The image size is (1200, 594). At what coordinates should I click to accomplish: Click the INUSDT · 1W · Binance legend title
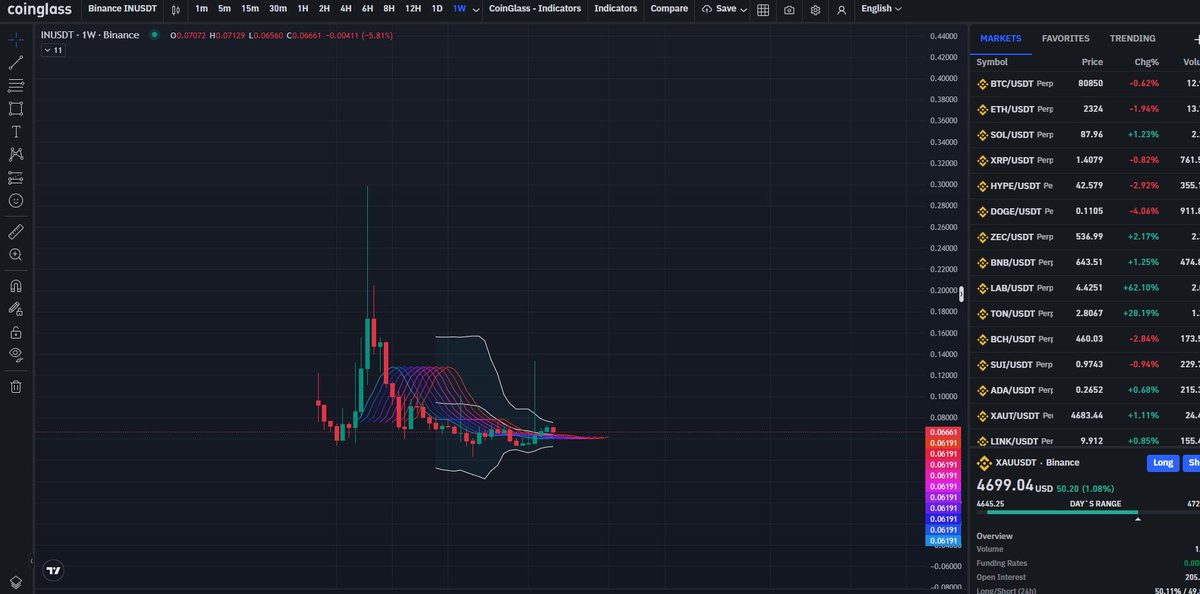pyautogui.click(x=91, y=35)
